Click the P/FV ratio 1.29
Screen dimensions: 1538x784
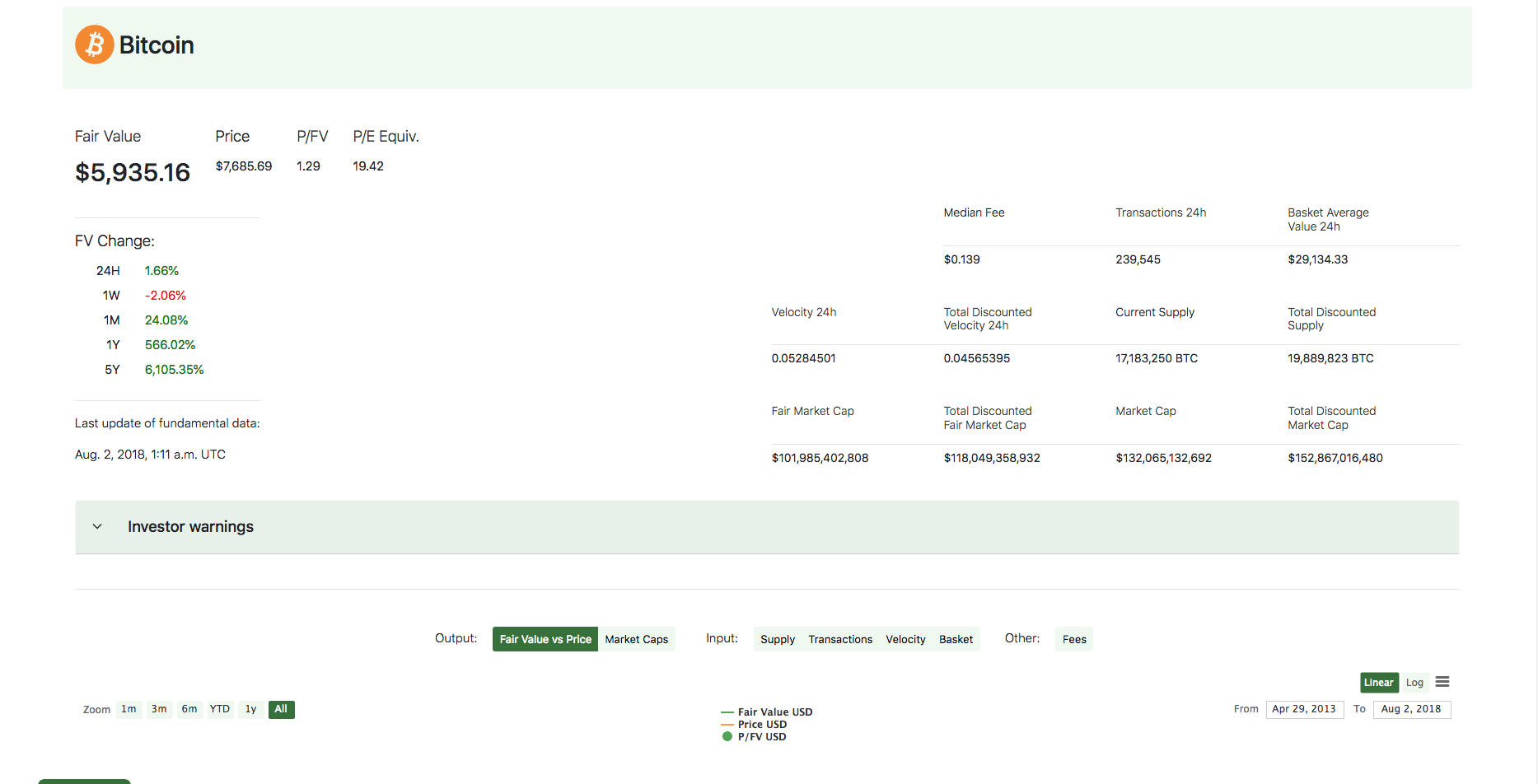pos(308,166)
